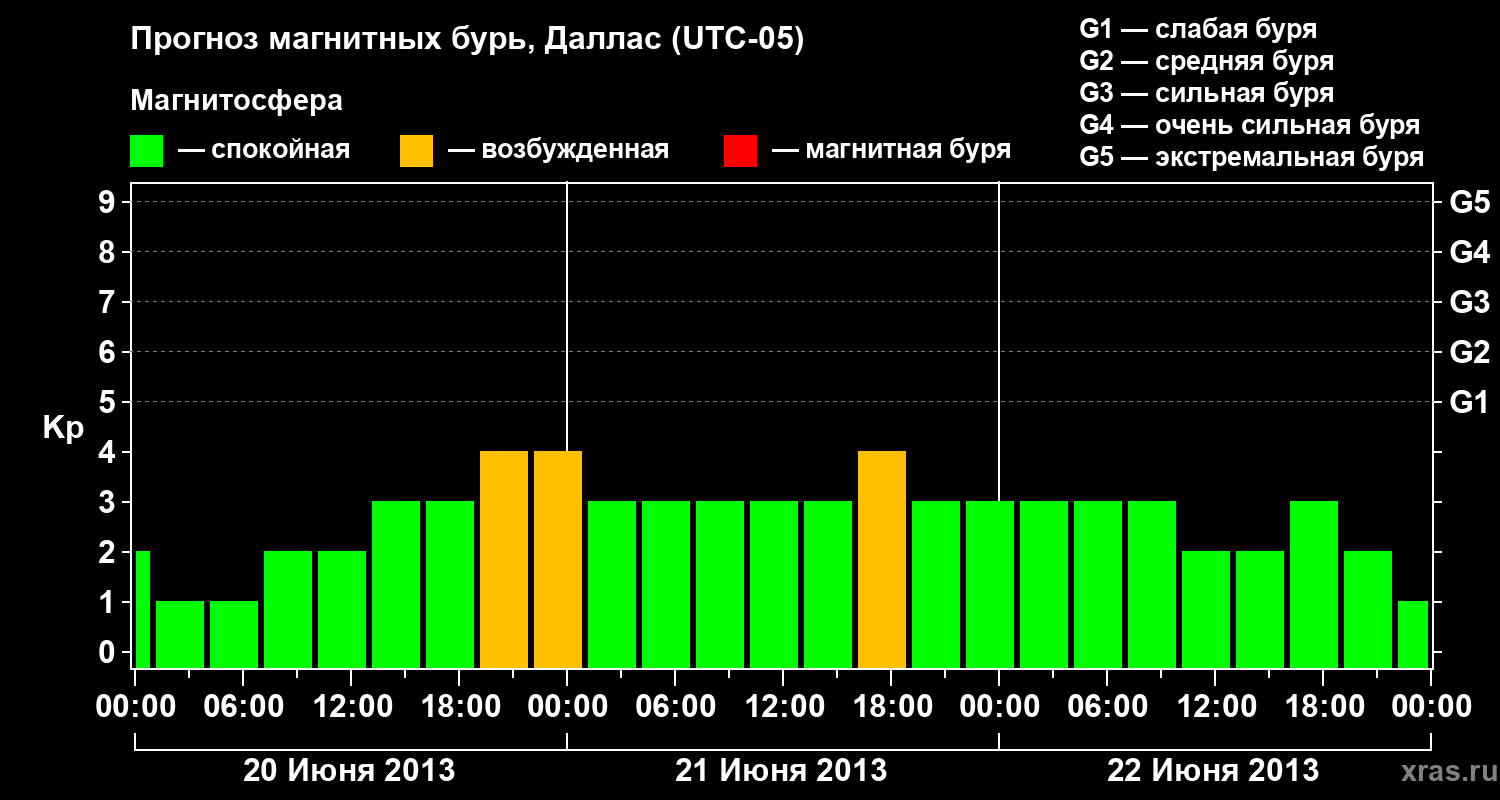Click the green Kp 3 bar spanning midnight into 22 June
Image resolution: width=1500 pixels, height=800 pixels.
[x=990, y=584]
